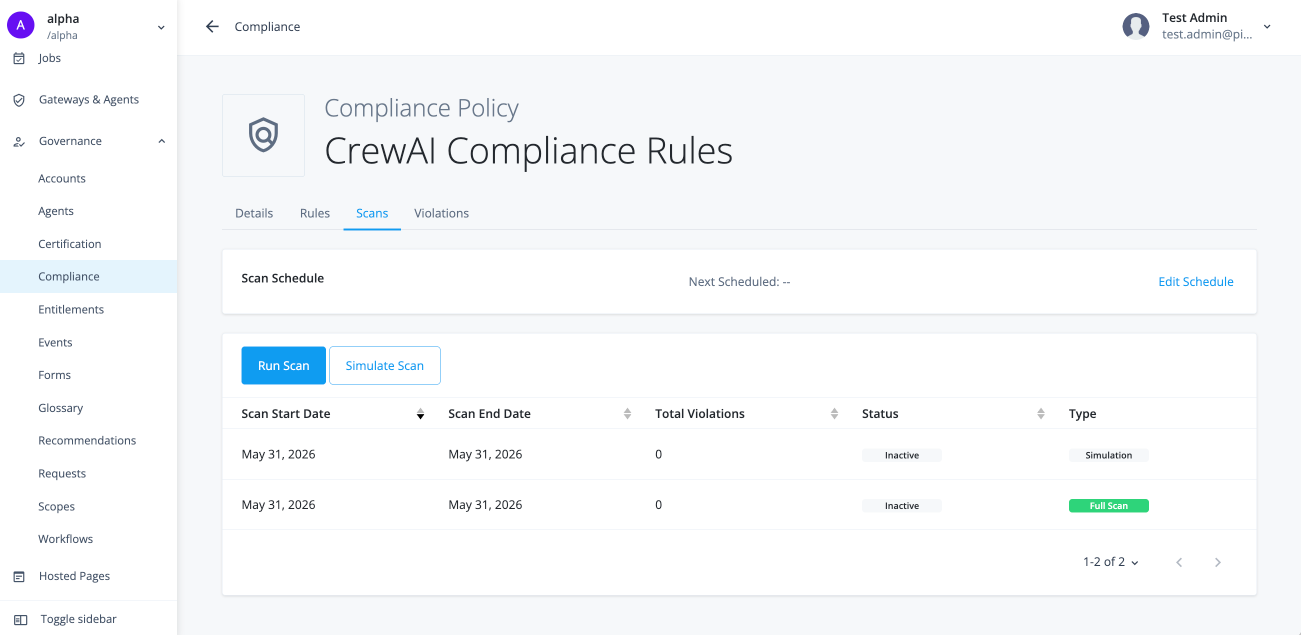Screen dimensions: 1301x635
Task: Sort by Total Violations arrow icon
Action: tap(835, 414)
